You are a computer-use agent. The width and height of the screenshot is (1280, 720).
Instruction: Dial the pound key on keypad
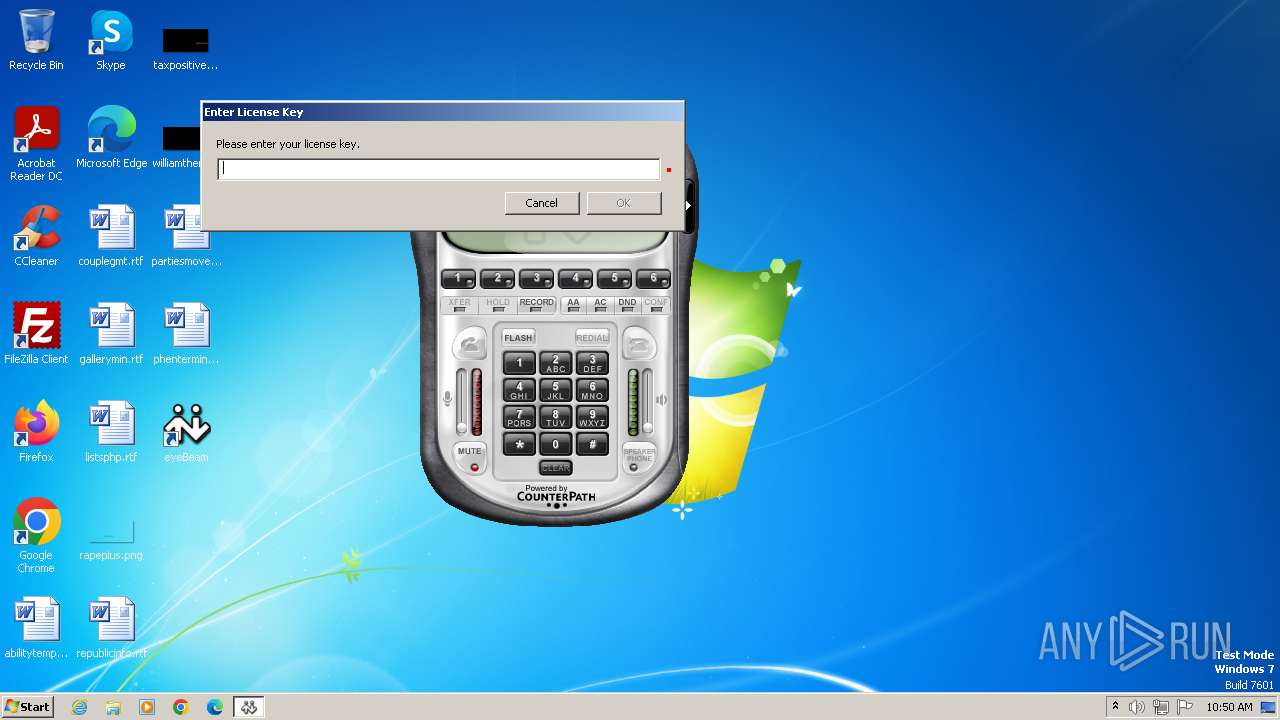(x=592, y=445)
